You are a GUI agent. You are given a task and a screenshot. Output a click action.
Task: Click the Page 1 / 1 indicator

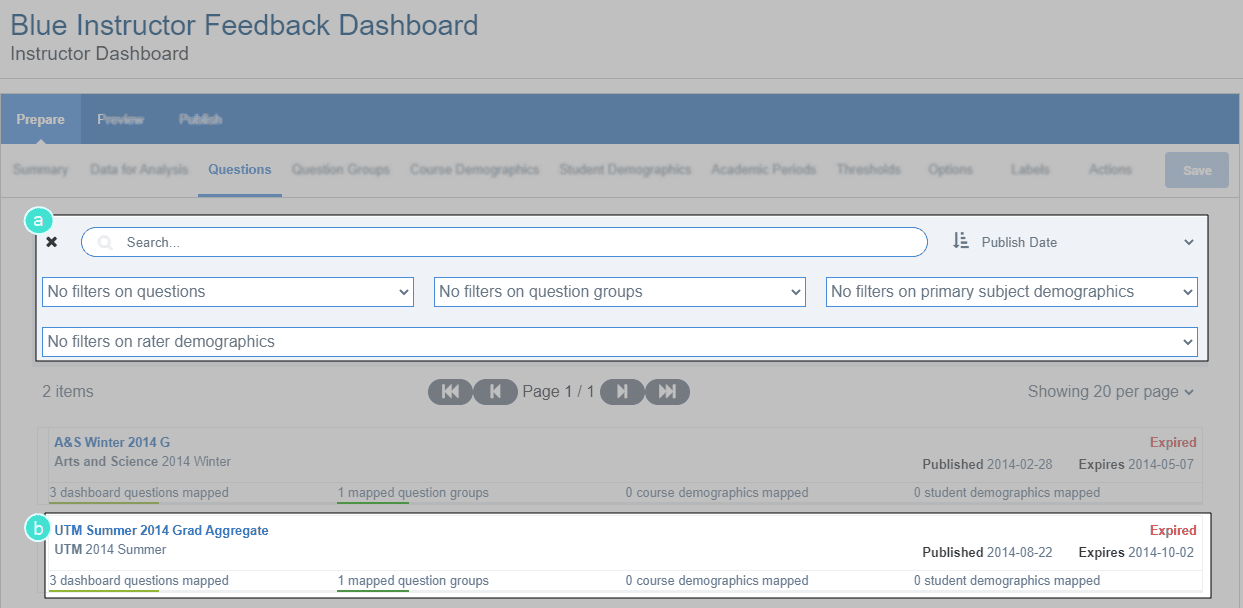(558, 392)
